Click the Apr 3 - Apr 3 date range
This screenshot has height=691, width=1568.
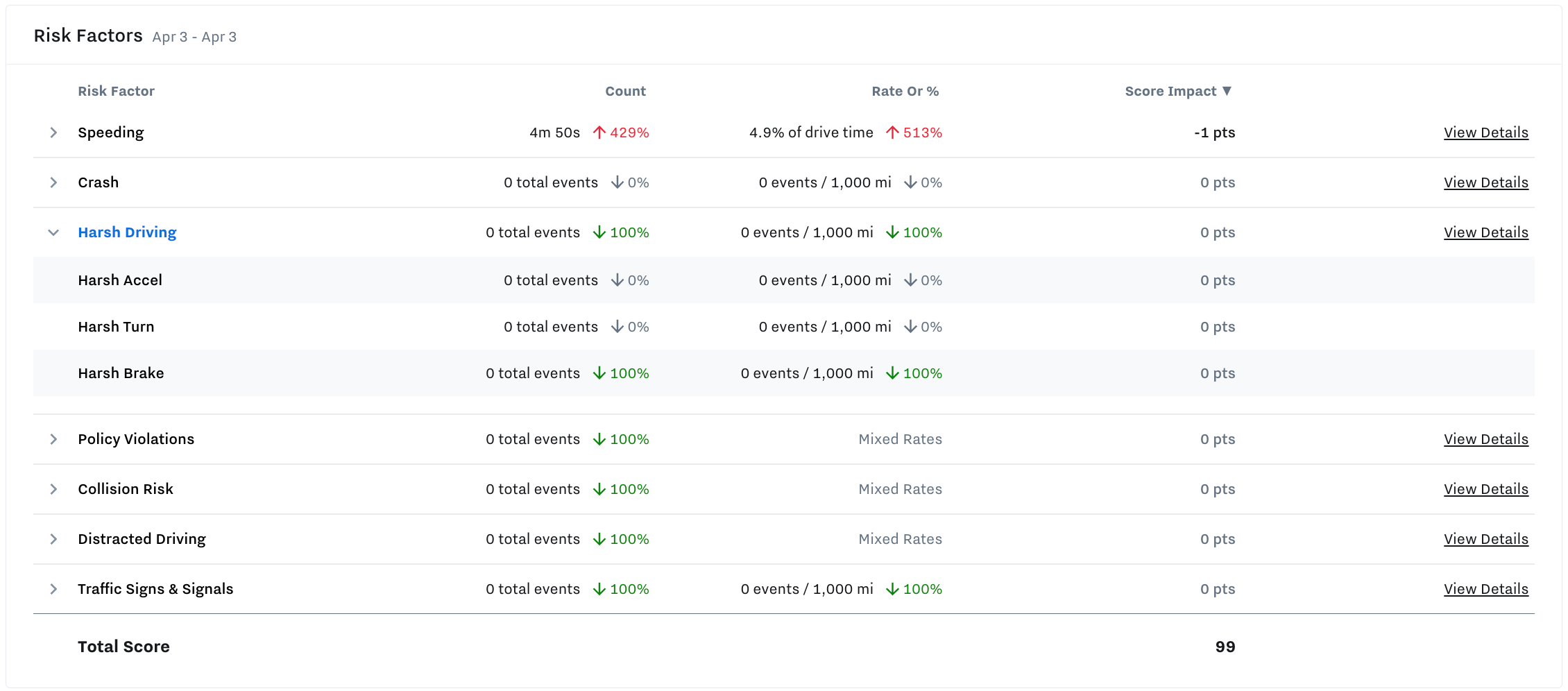(194, 37)
